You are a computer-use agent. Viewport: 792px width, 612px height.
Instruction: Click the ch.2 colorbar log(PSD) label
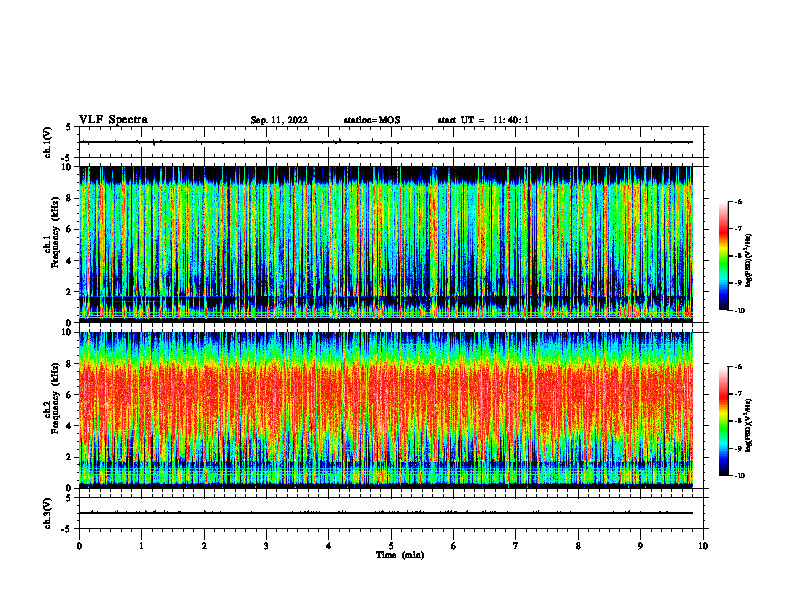click(749, 426)
